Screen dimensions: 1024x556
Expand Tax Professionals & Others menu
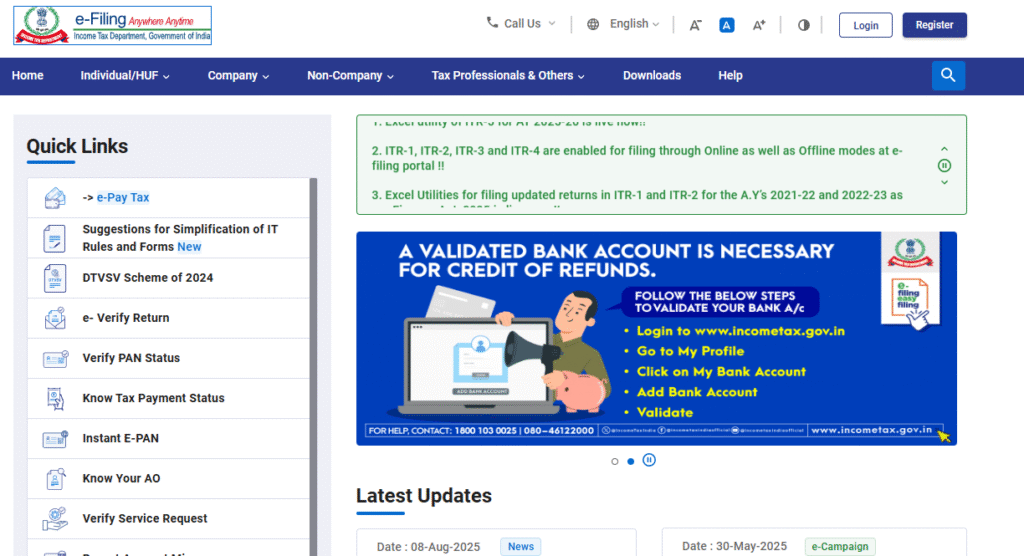(507, 76)
